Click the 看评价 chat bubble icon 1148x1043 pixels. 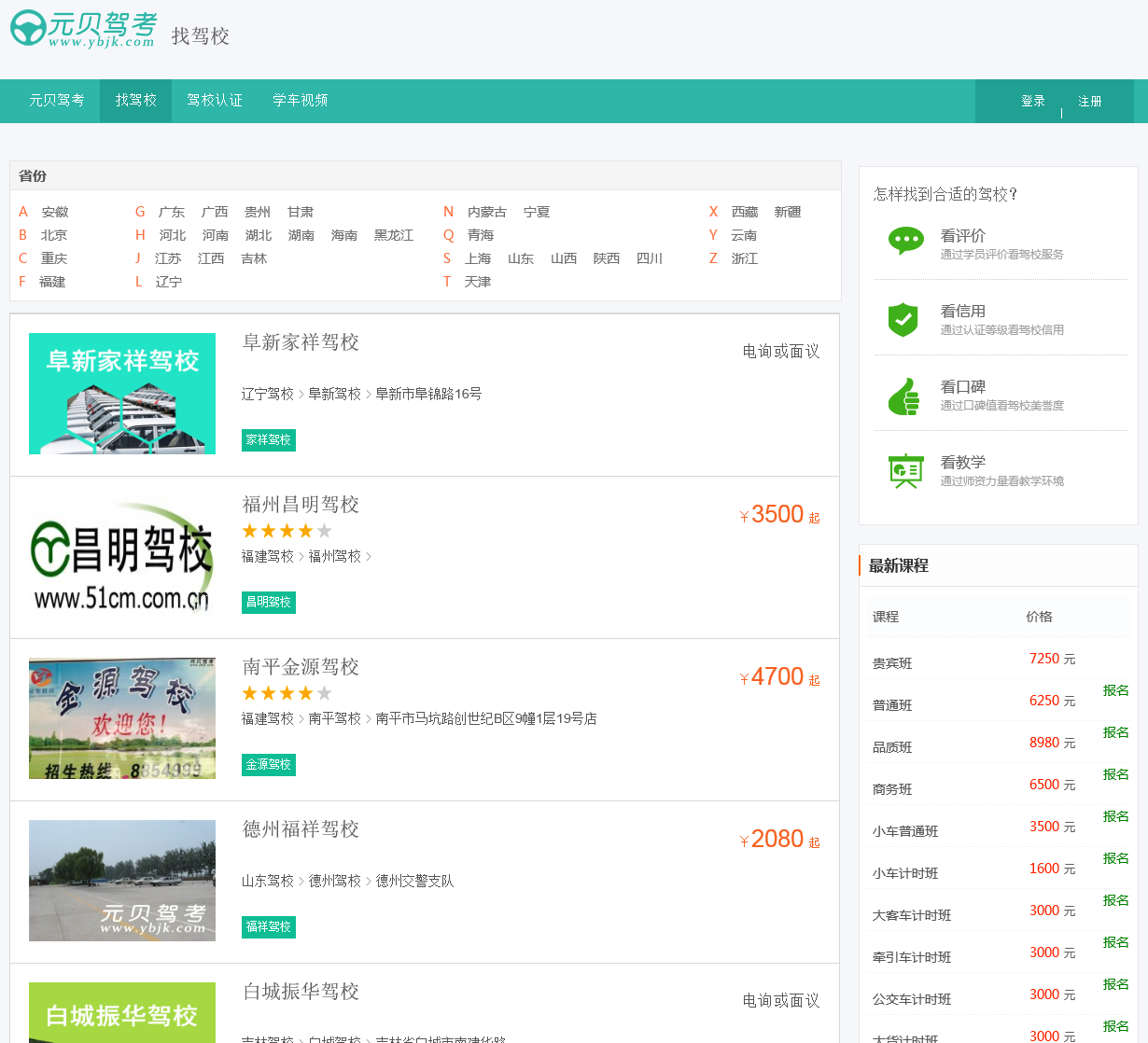tap(906, 242)
